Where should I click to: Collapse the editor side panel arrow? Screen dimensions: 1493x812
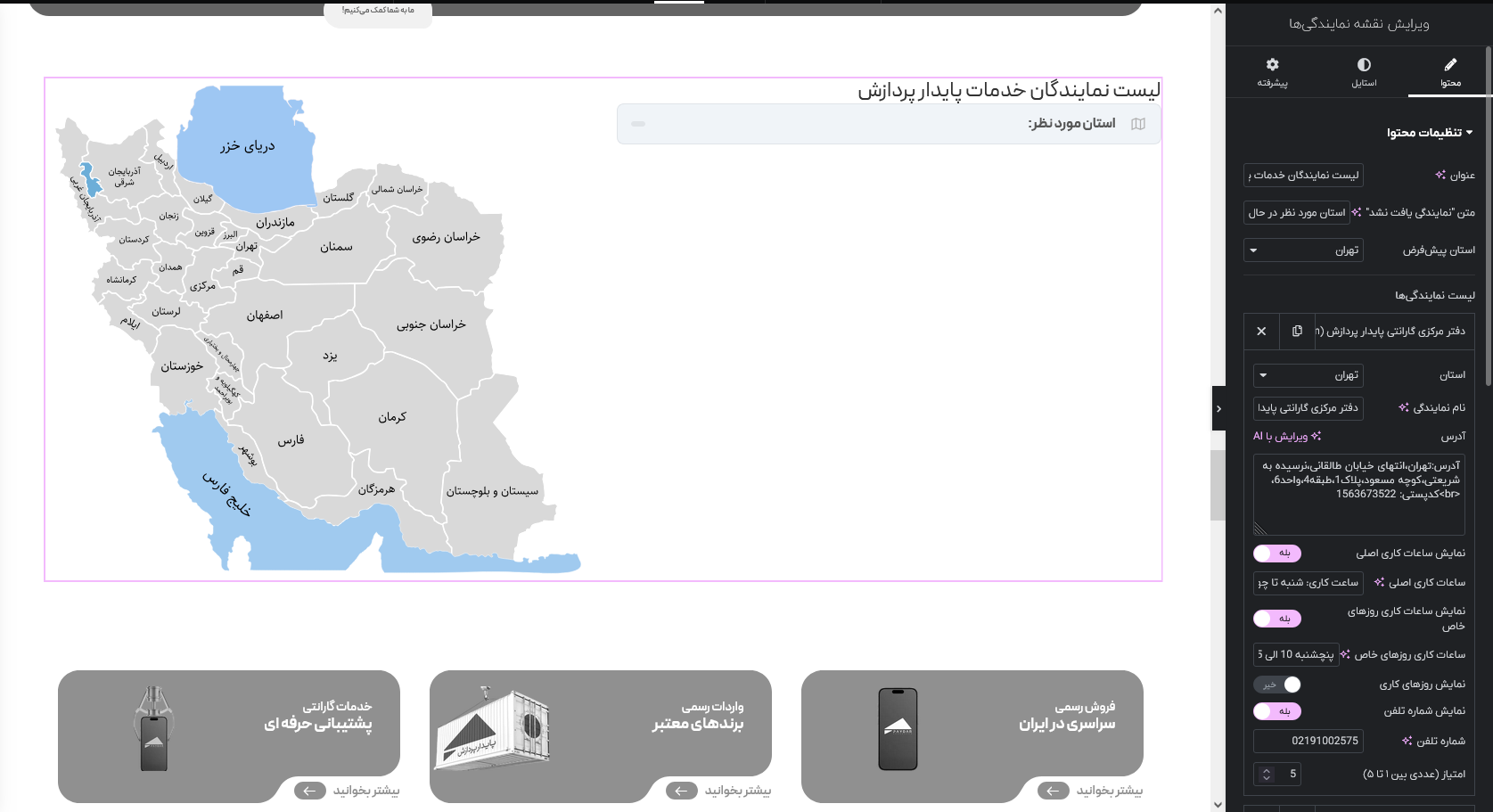coord(1218,408)
